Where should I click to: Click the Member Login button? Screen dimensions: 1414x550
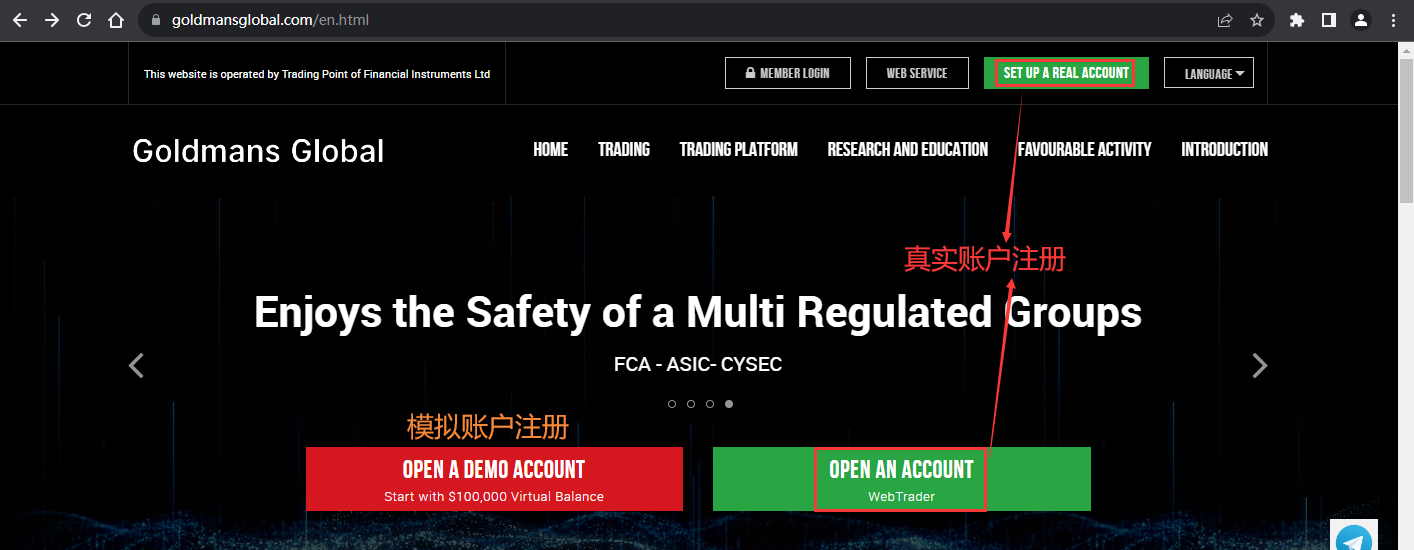[788, 73]
